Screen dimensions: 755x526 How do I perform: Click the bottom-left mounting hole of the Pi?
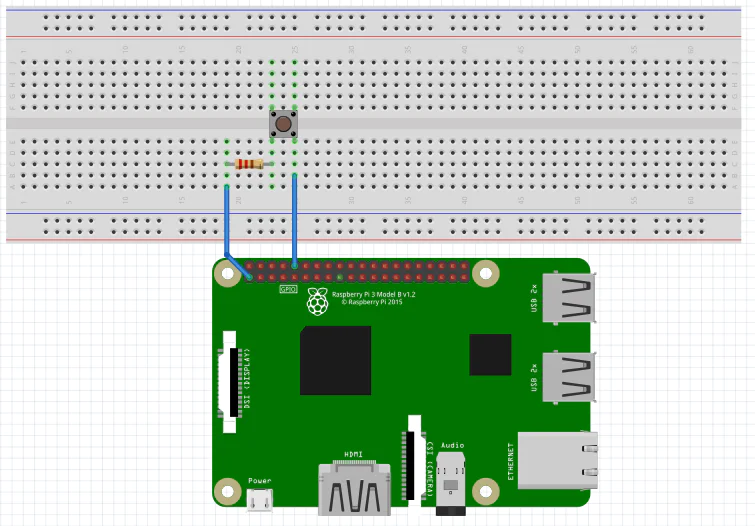coord(227,491)
